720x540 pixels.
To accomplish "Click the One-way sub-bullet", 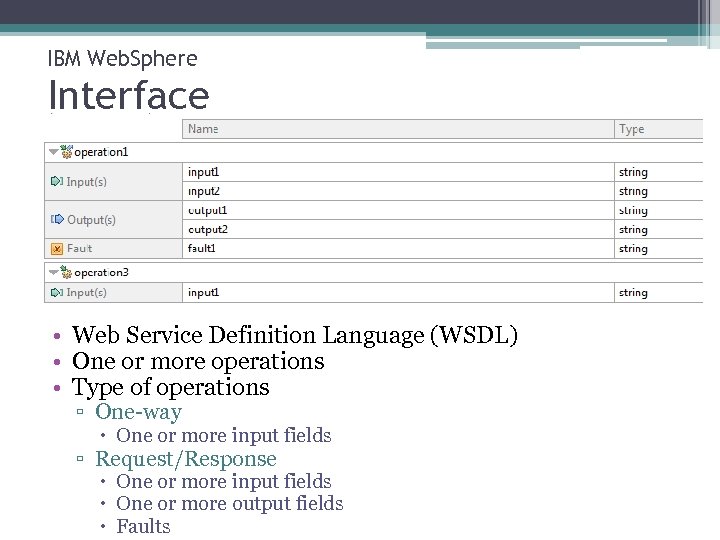I will (x=139, y=411).
